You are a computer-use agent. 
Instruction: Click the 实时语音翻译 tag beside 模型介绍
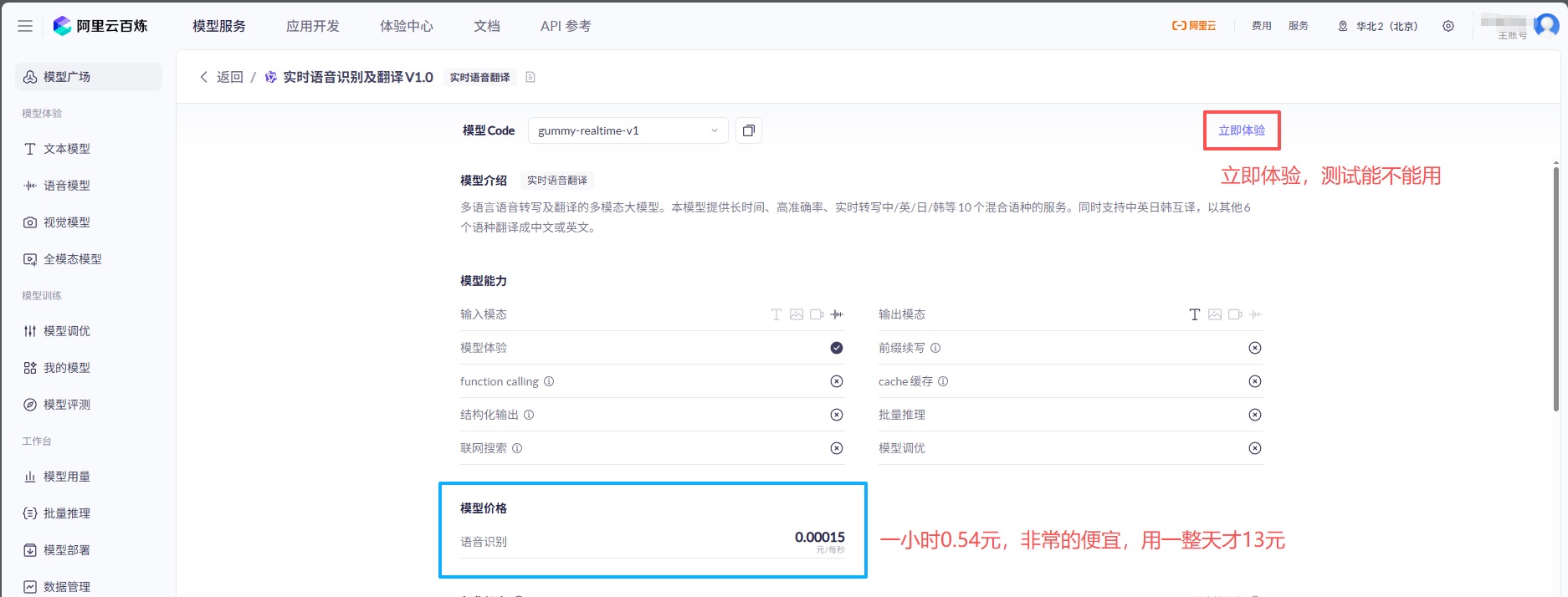click(x=557, y=181)
